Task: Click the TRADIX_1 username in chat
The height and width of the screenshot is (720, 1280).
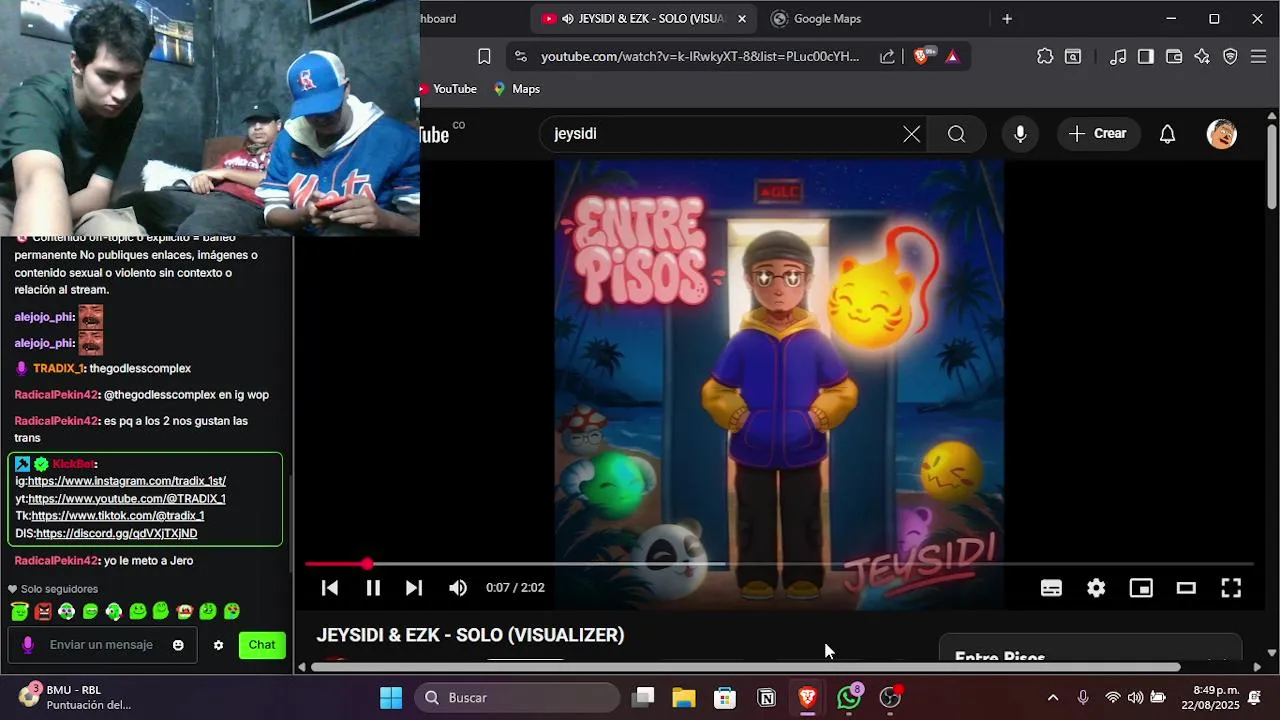Action: click(58, 369)
